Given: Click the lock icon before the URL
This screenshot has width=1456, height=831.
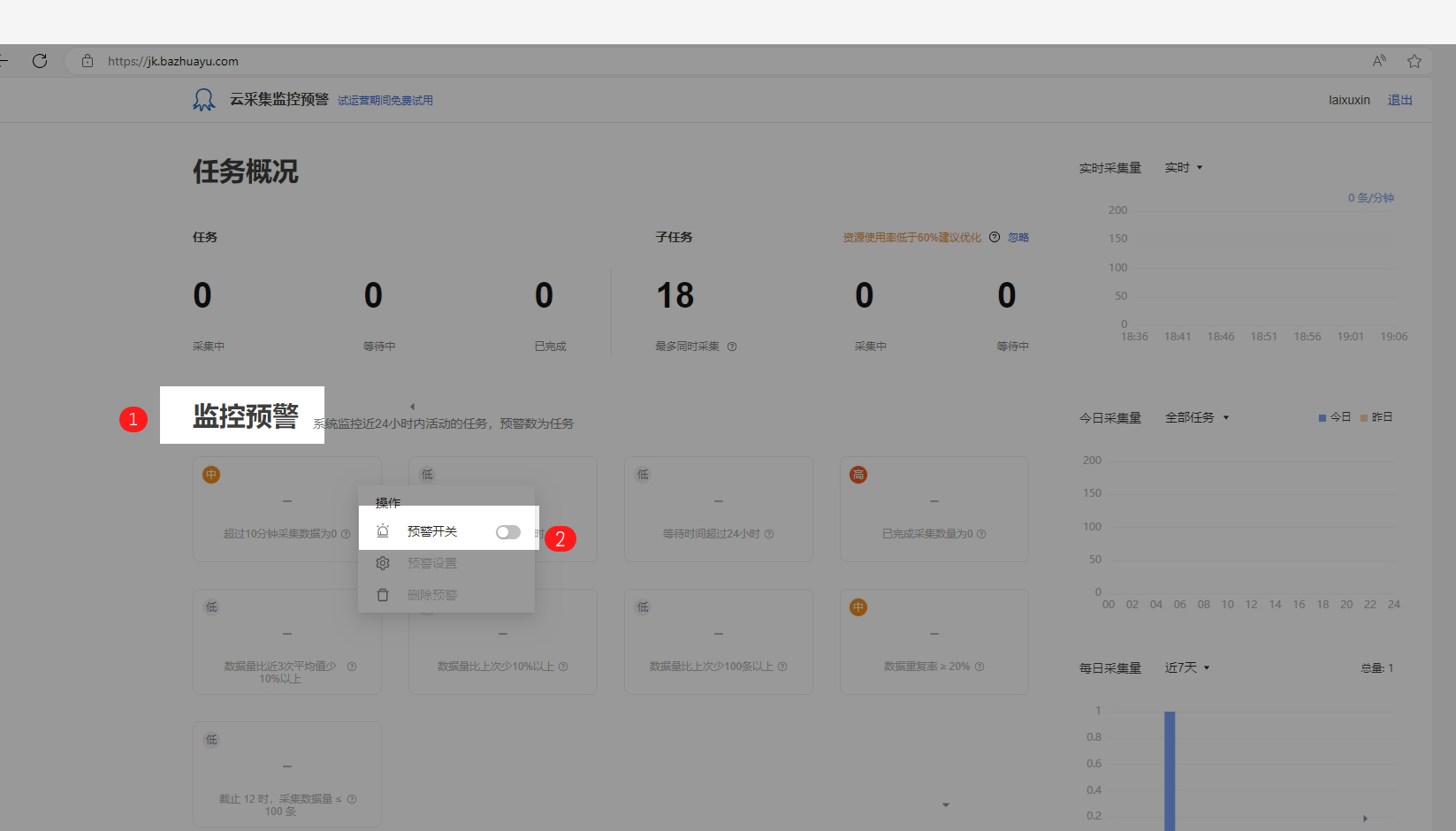Looking at the screenshot, I should (x=87, y=61).
